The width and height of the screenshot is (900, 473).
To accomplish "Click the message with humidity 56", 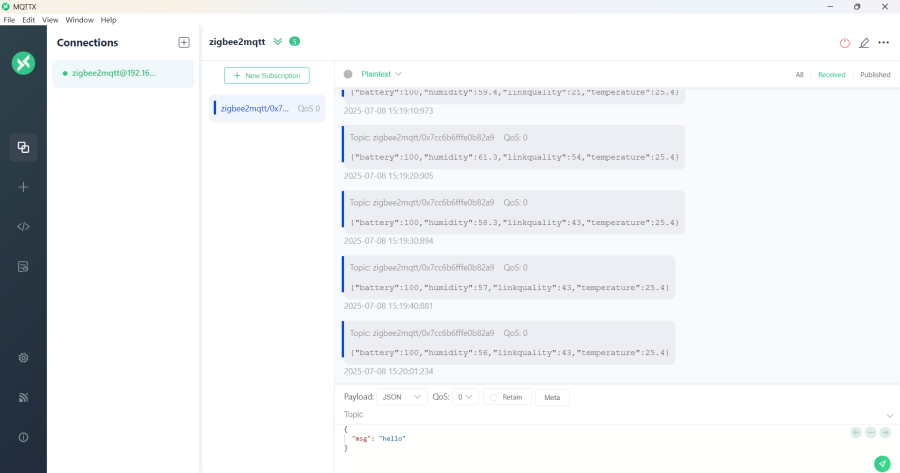I will click(x=509, y=342).
